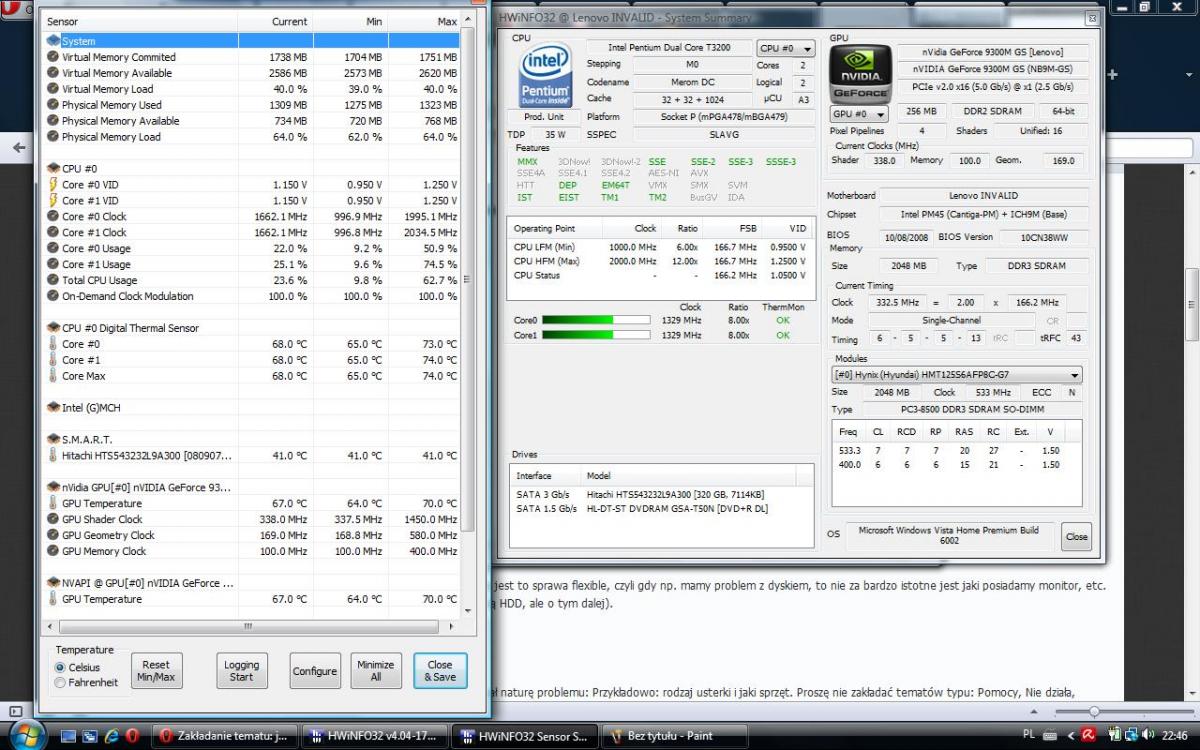Switch to Zakładanie tematu Opera taskbar window

tap(224, 736)
